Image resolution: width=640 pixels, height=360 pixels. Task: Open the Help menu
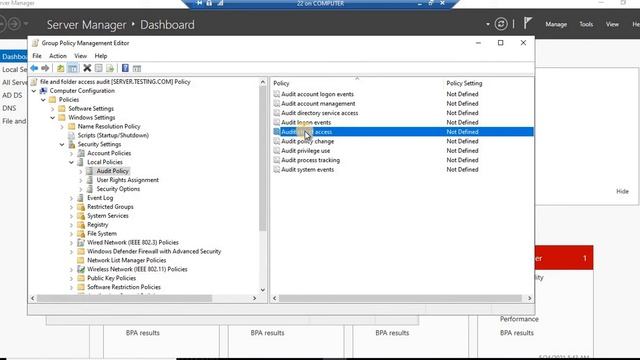click(x=101, y=56)
